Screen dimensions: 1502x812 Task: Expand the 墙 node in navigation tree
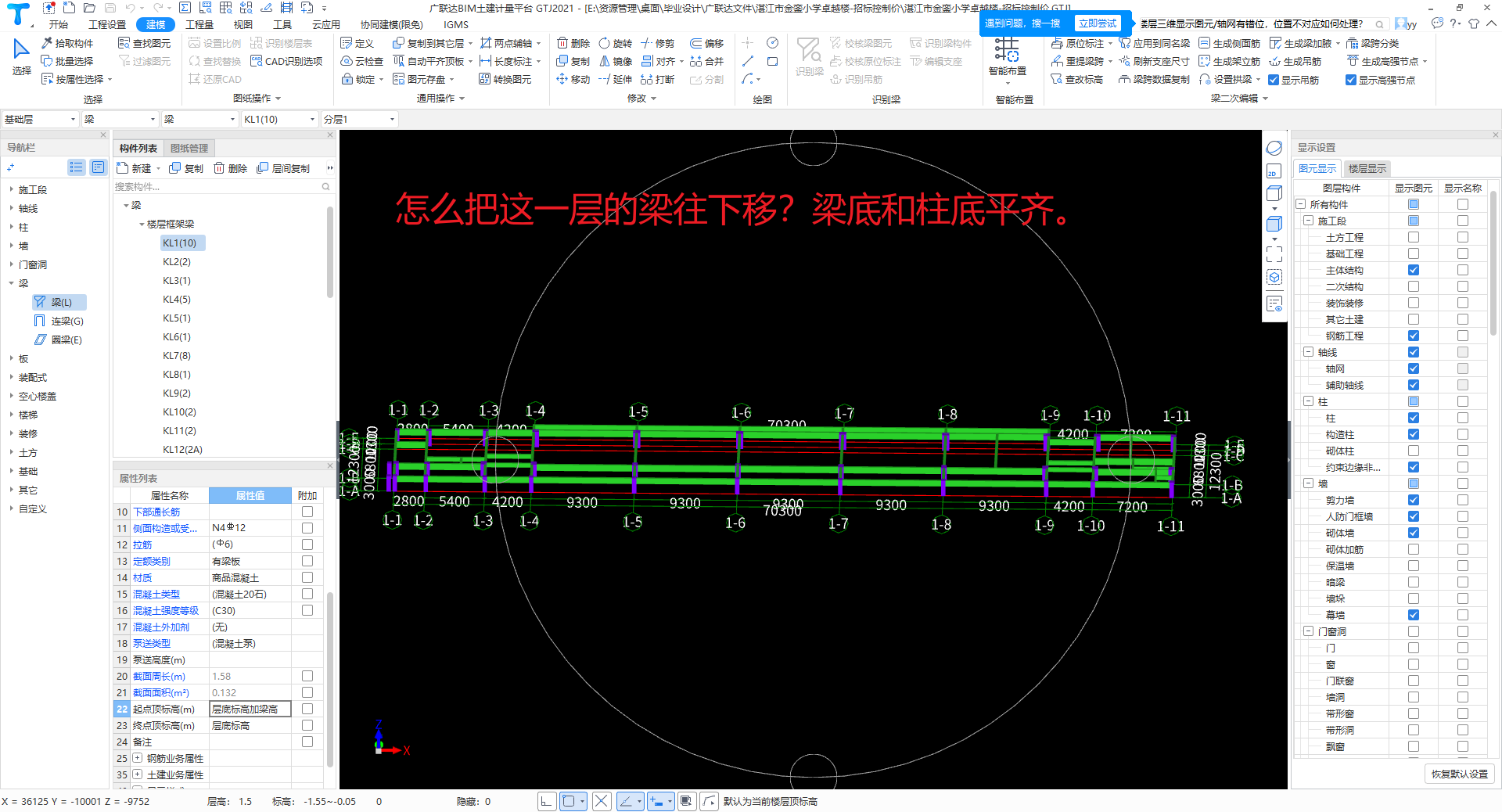[11, 246]
